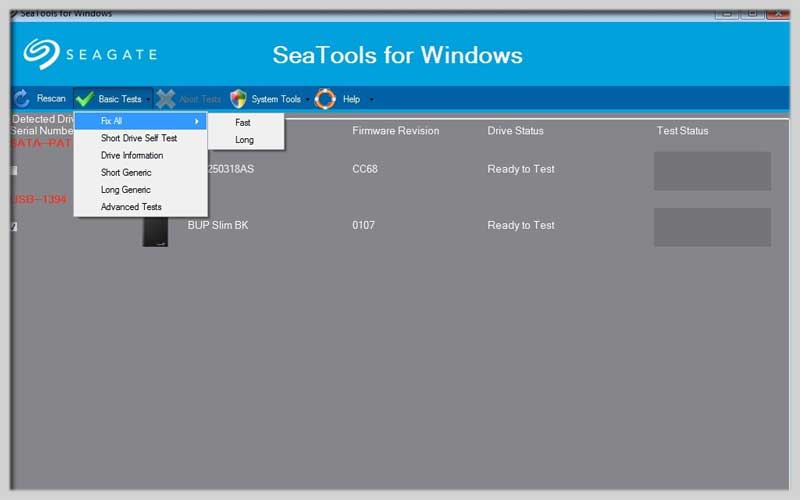Click the Test Status column header

(682, 131)
